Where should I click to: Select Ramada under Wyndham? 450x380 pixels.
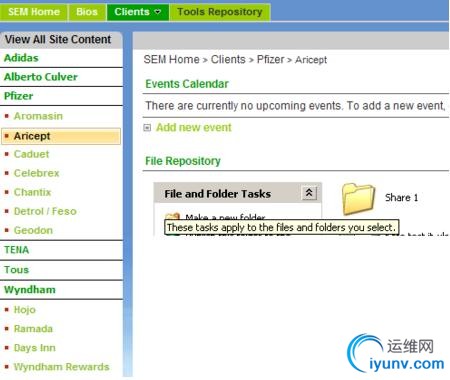click(33, 329)
